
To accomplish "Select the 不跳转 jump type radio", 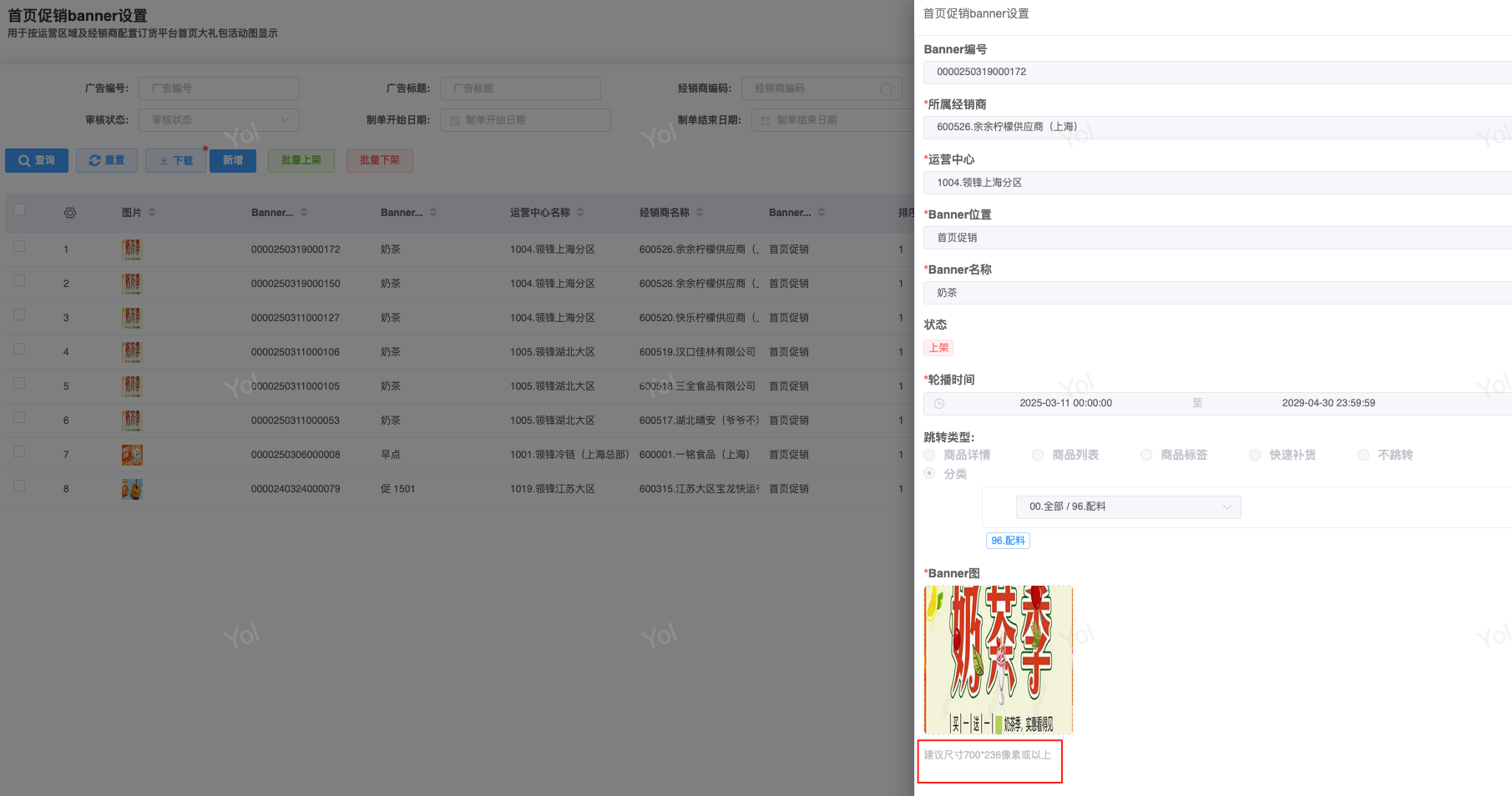I will (x=1363, y=455).
